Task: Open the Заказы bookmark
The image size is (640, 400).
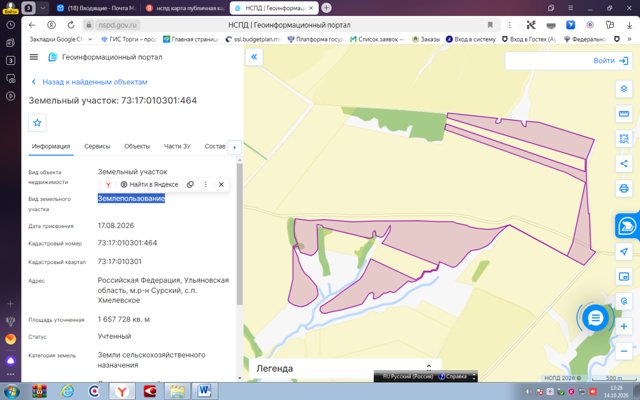Action: (426, 39)
